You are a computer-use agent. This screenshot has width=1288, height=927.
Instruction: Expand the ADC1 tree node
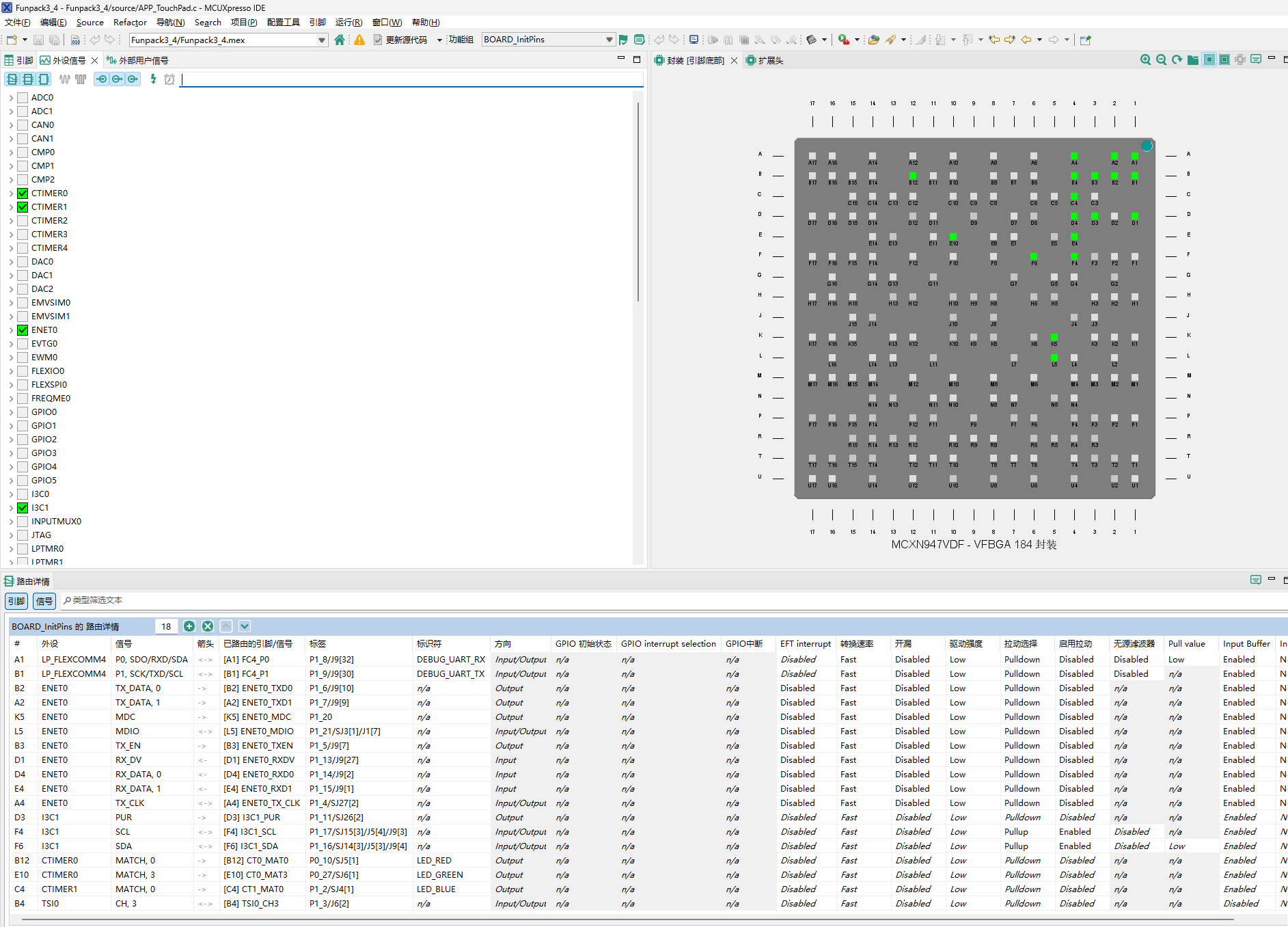[11, 111]
